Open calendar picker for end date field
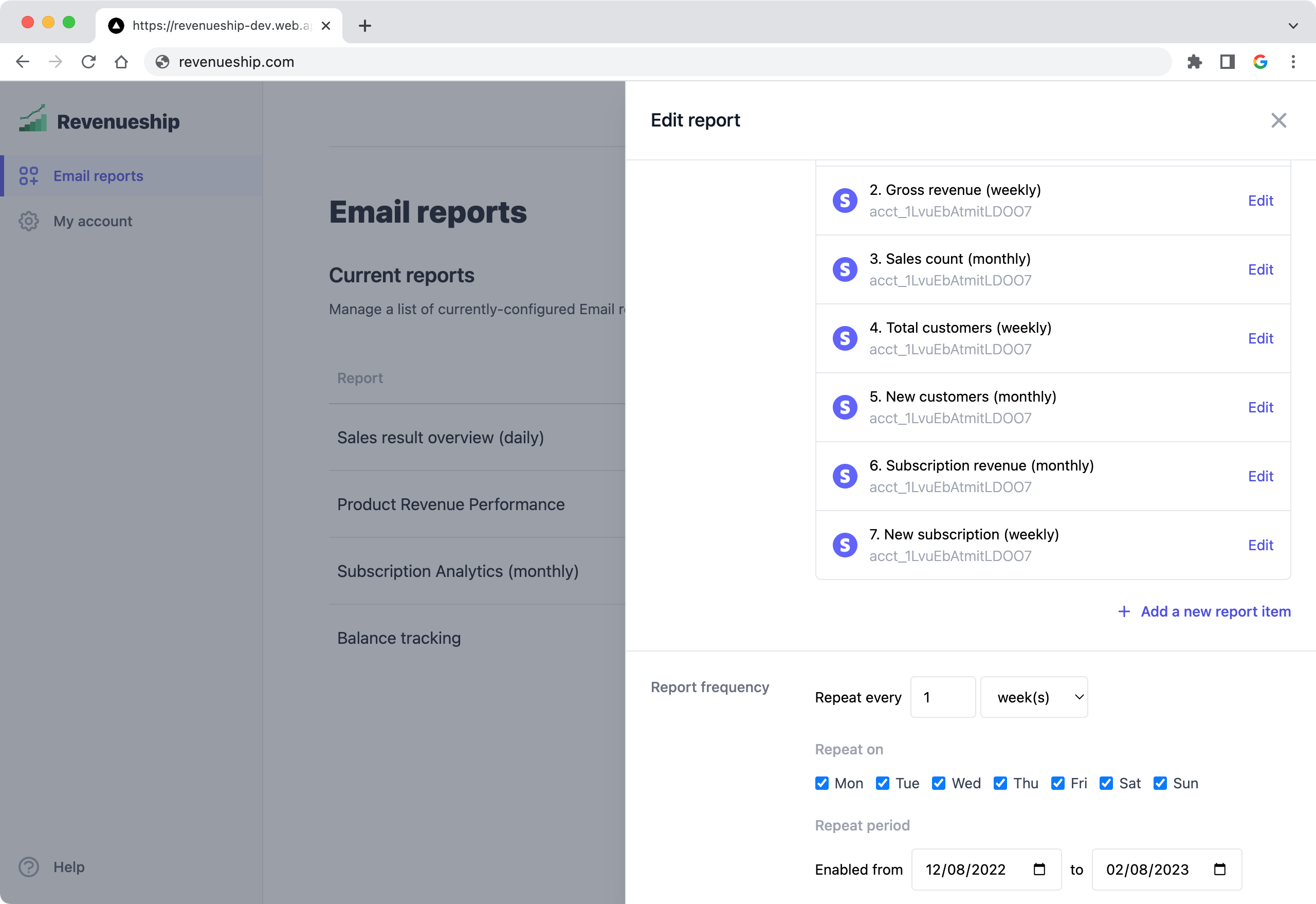The width and height of the screenshot is (1316, 904). click(x=1219, y=869)
